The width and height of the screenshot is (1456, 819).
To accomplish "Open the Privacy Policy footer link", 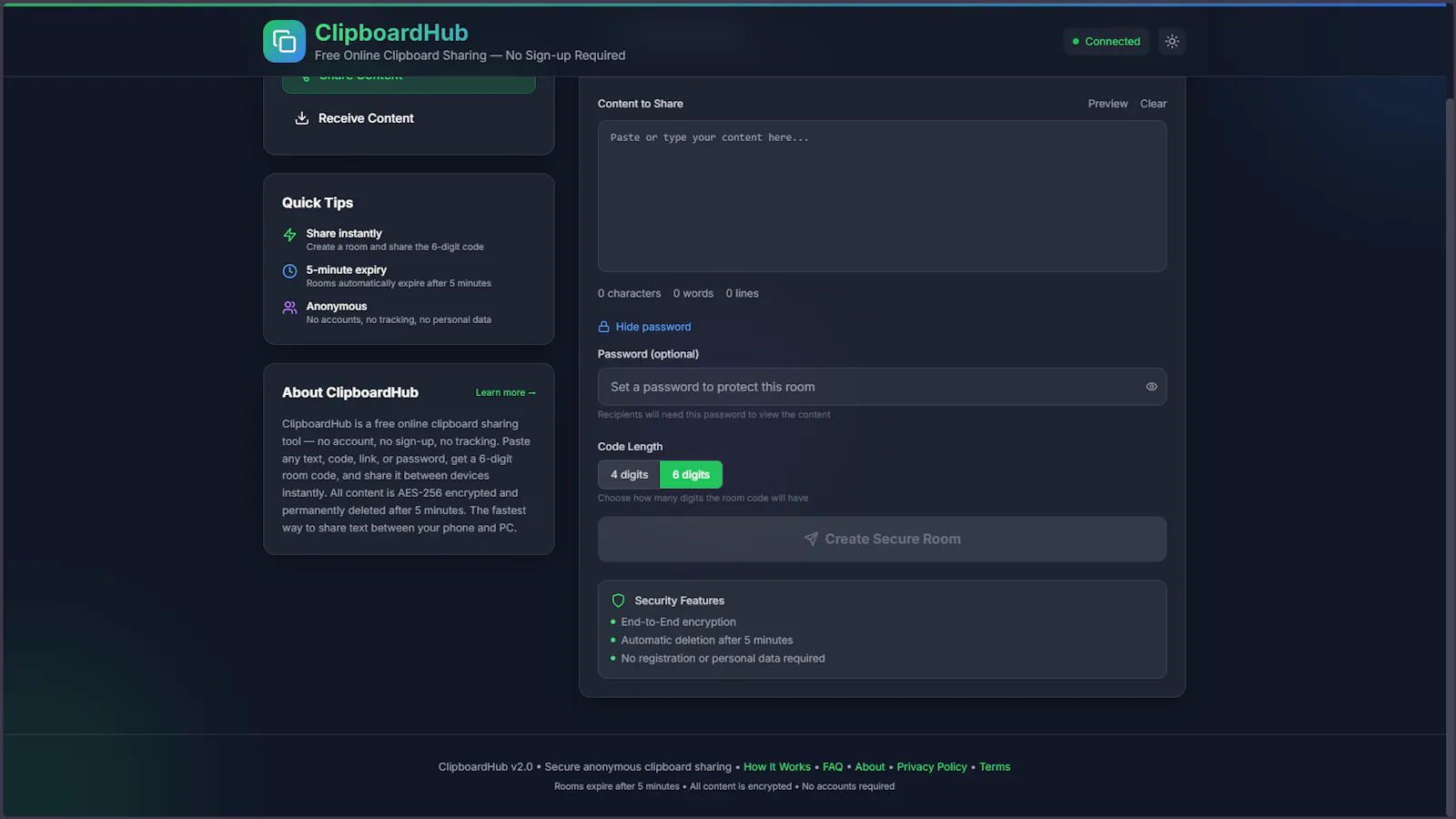I will pos(932,767).
